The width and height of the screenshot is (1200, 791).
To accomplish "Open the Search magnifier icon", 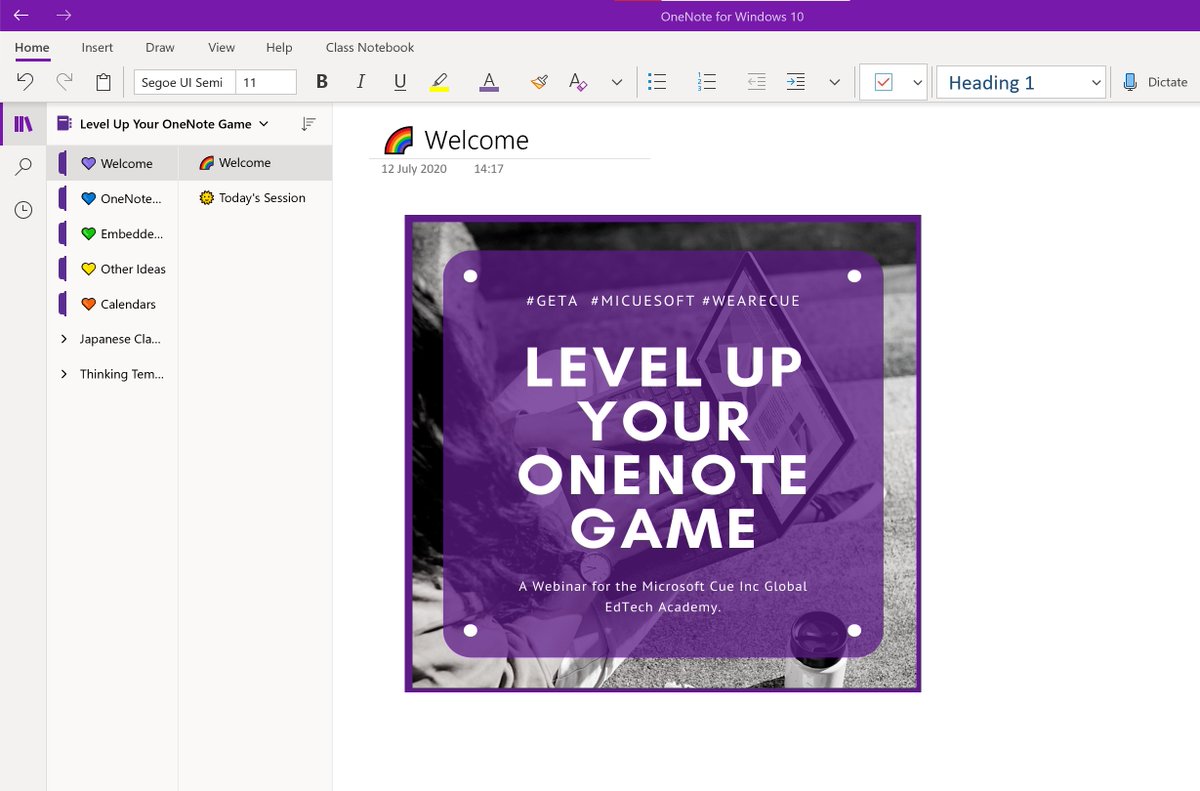I will (x=23, y=167).
